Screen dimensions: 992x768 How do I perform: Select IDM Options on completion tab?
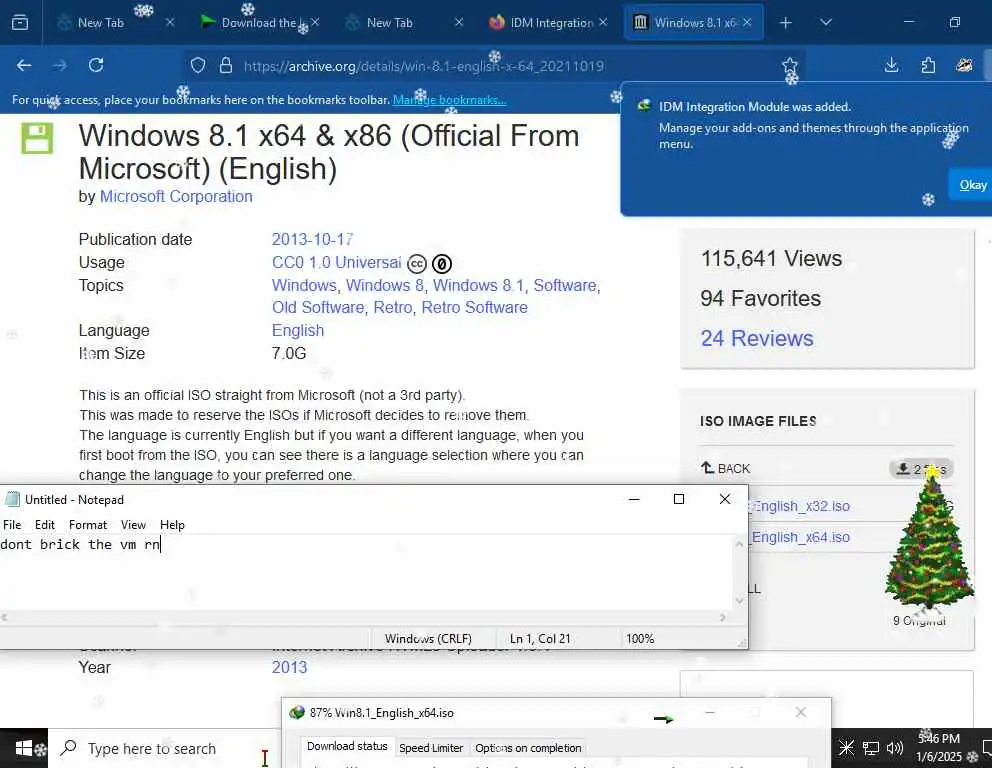(x=528, y=748)
